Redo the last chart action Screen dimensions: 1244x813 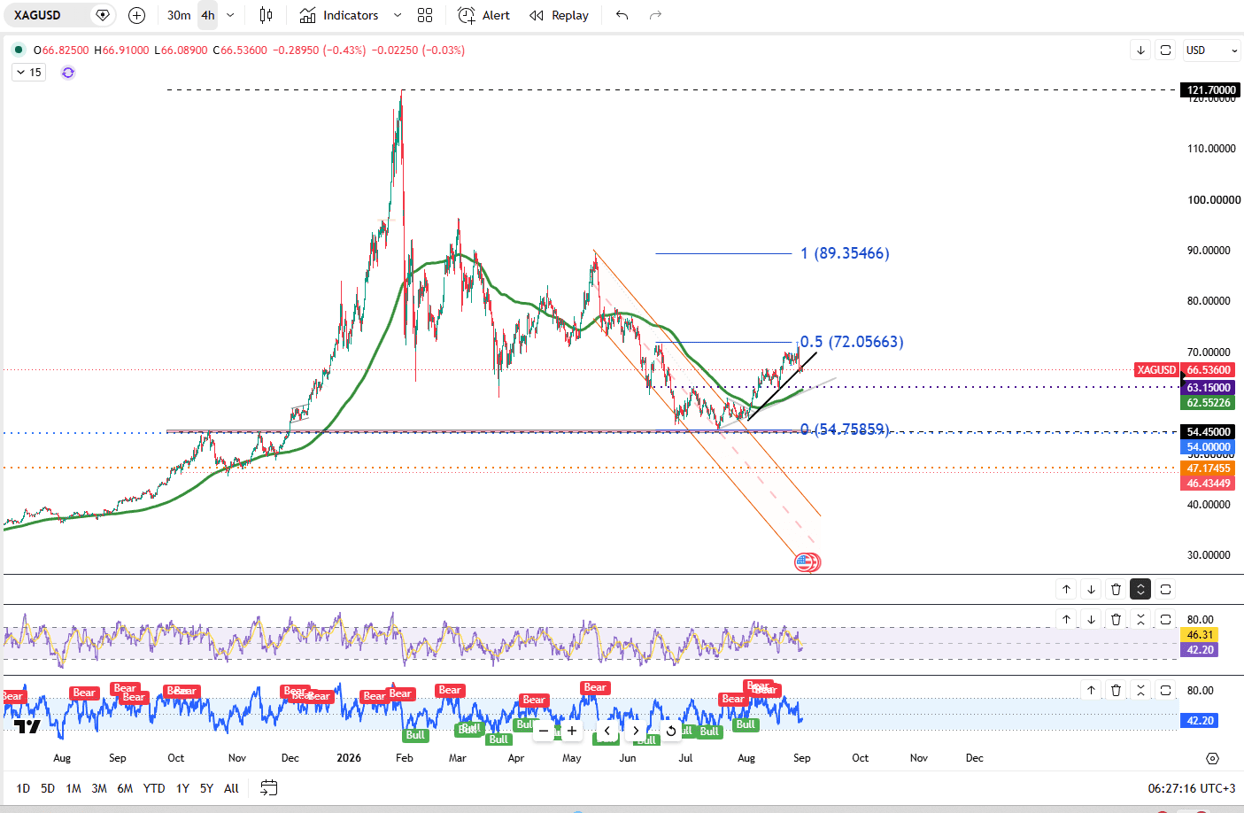coord(656,15)
